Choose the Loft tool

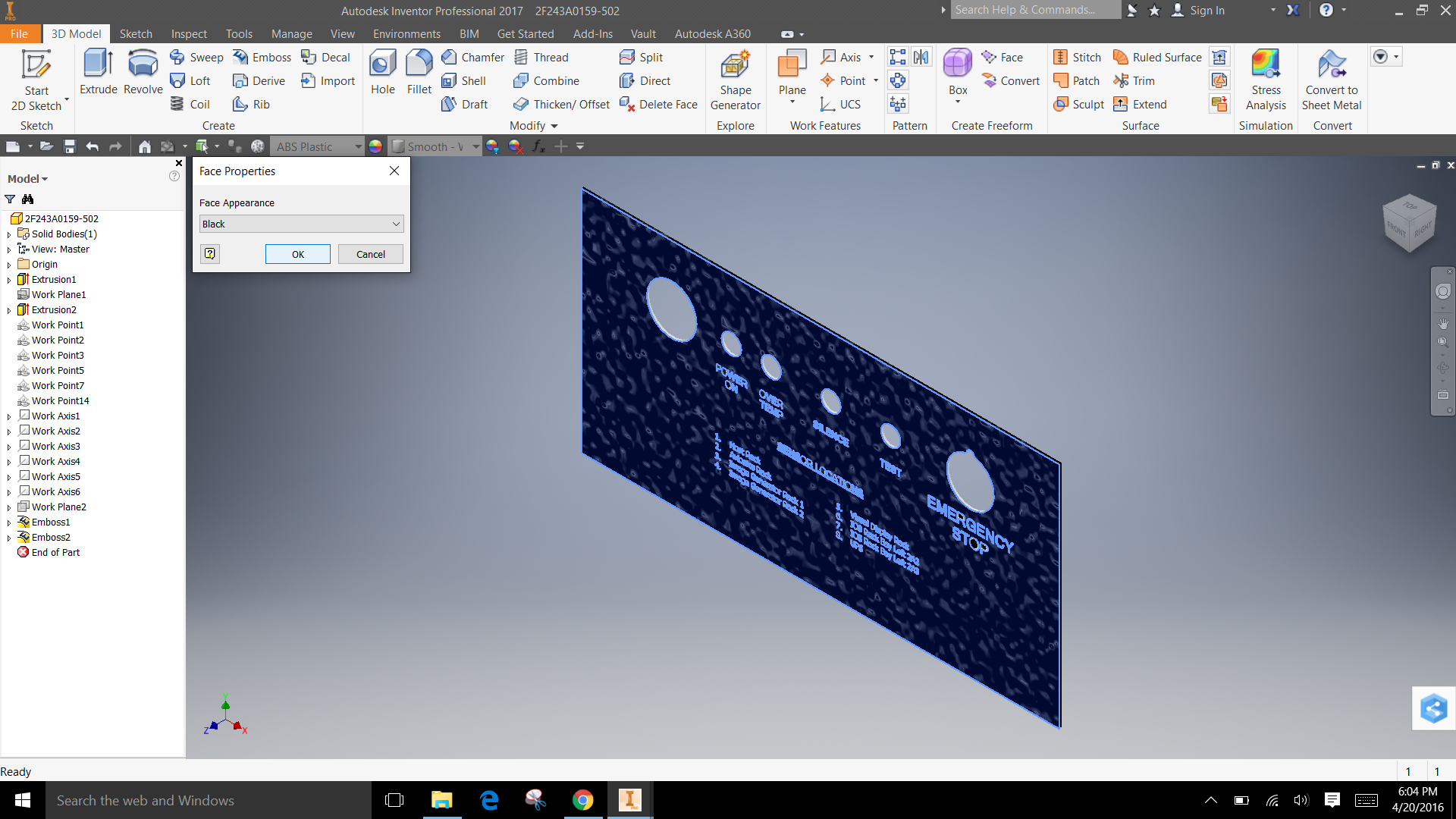click(x=190, y=80)
